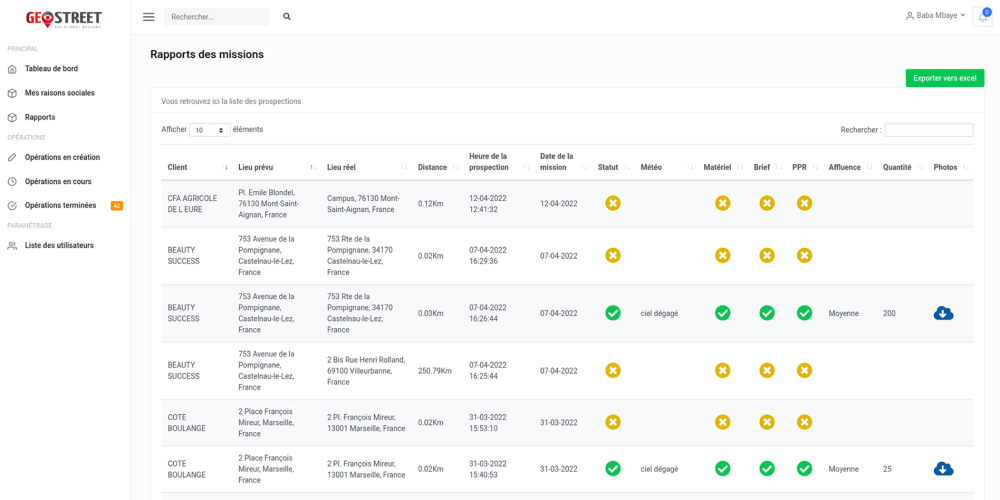Click green status checkmark in ciel dégagé row
This screenshot has height=500, width=1000.
coord(613,313)
